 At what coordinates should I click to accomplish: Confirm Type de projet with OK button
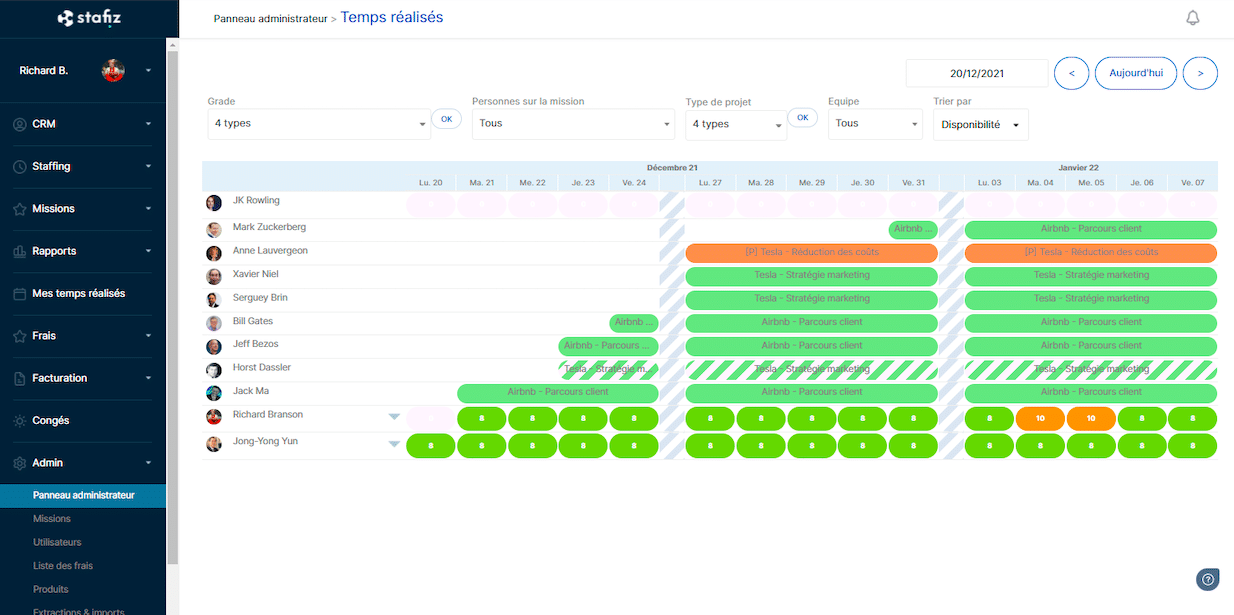click(802, 118)
